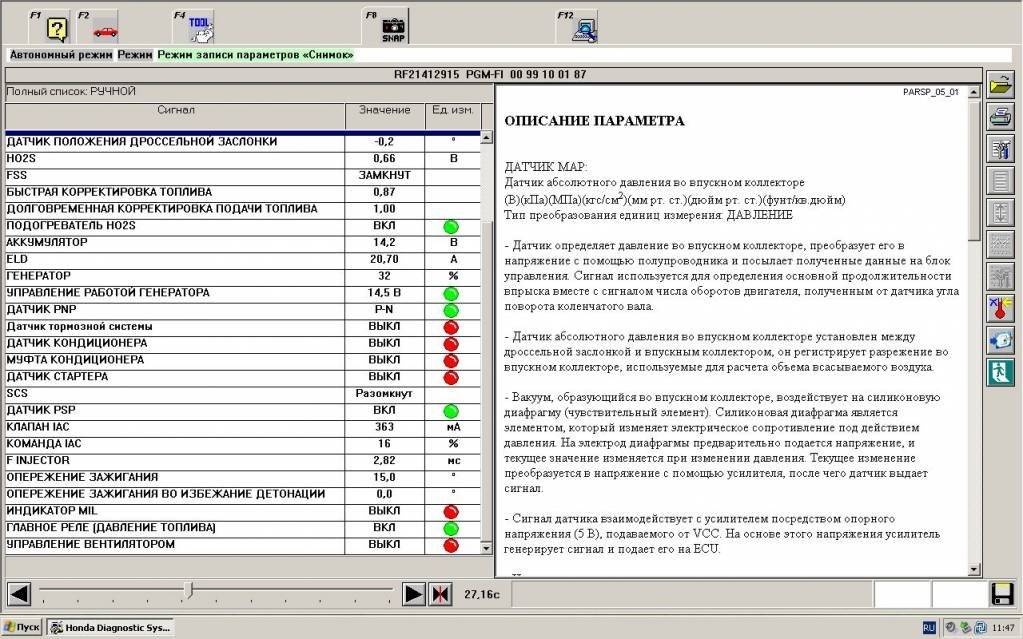
Task: Select the ГЕНЕРАТОР signal row
Action: tap(243, 276)
